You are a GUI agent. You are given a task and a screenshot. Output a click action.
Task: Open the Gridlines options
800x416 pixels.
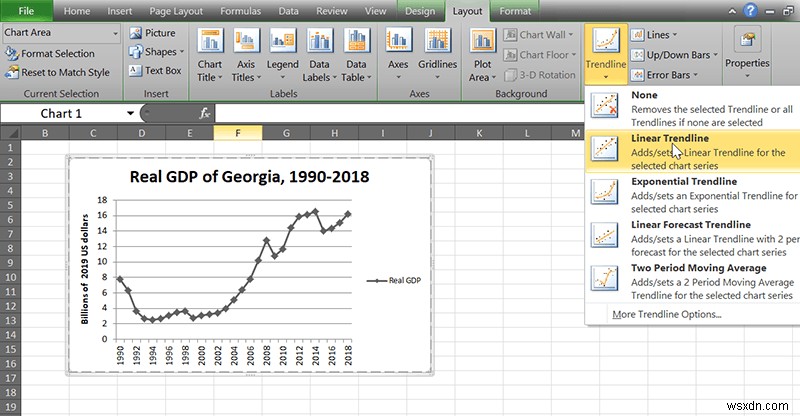tap(437, 55)
